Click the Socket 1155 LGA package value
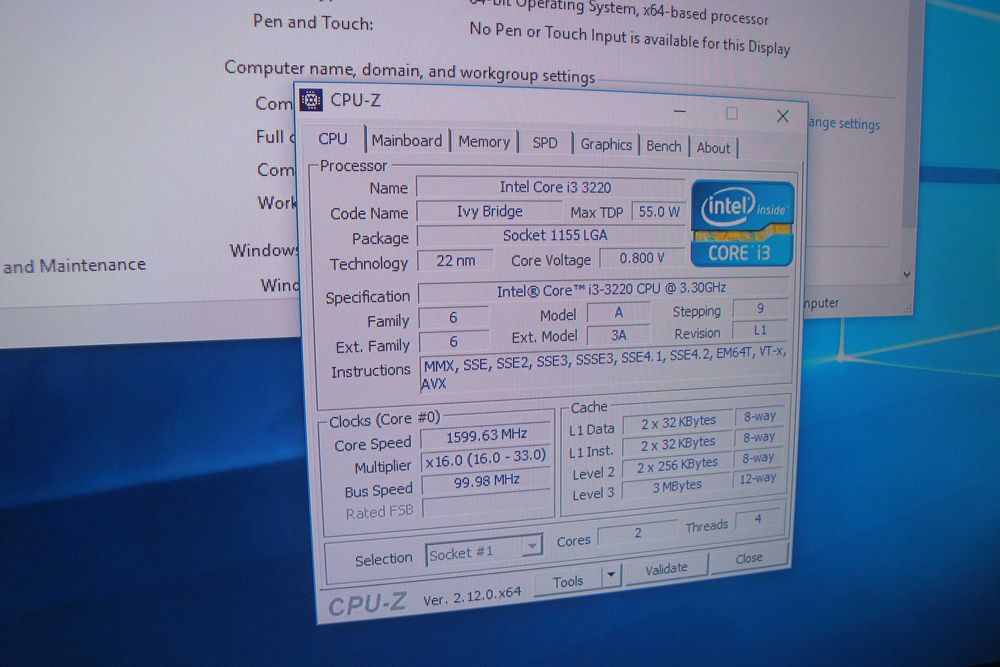The width and height of the screenshot is (1000, 667). click(x=553, y=235)
